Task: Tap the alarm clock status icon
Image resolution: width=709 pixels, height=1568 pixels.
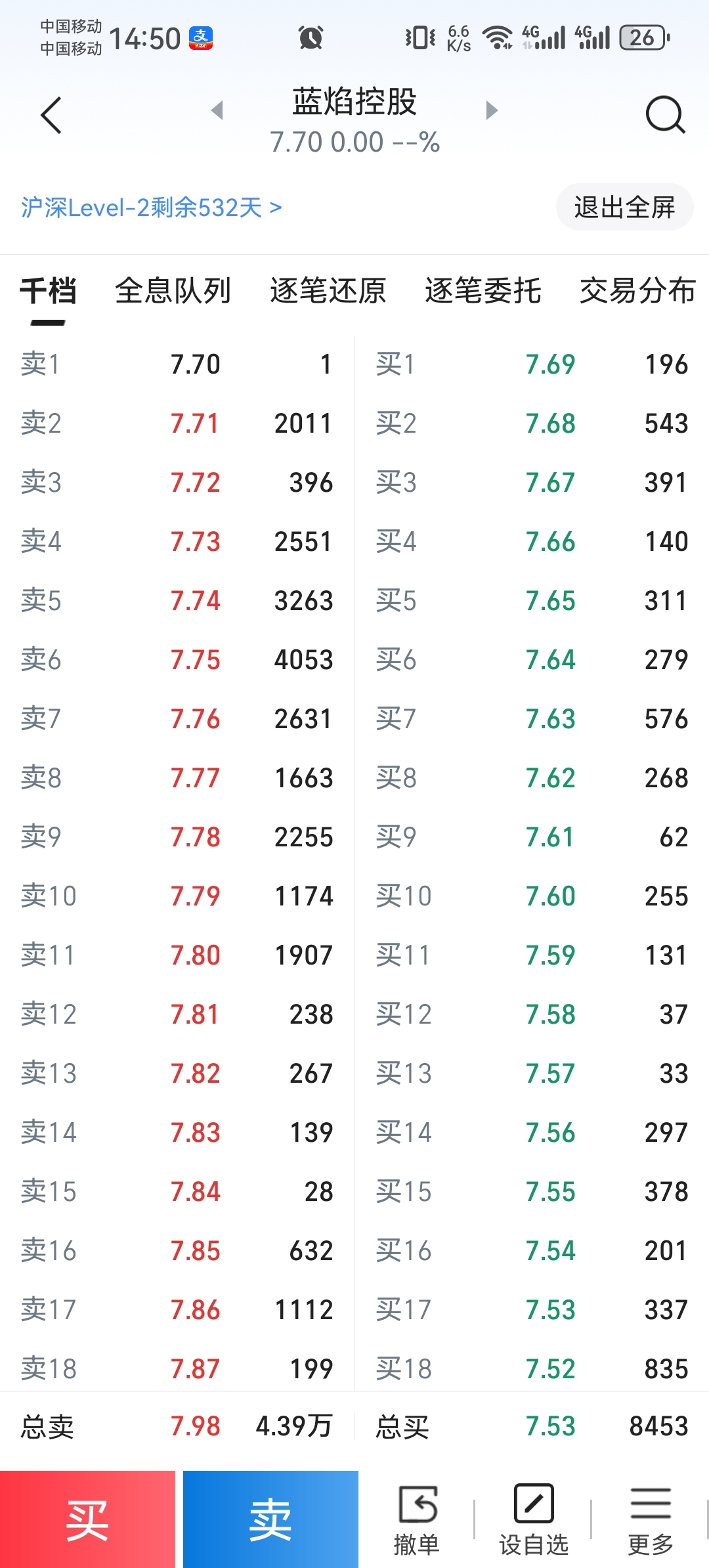Action: tap(311, 37)
